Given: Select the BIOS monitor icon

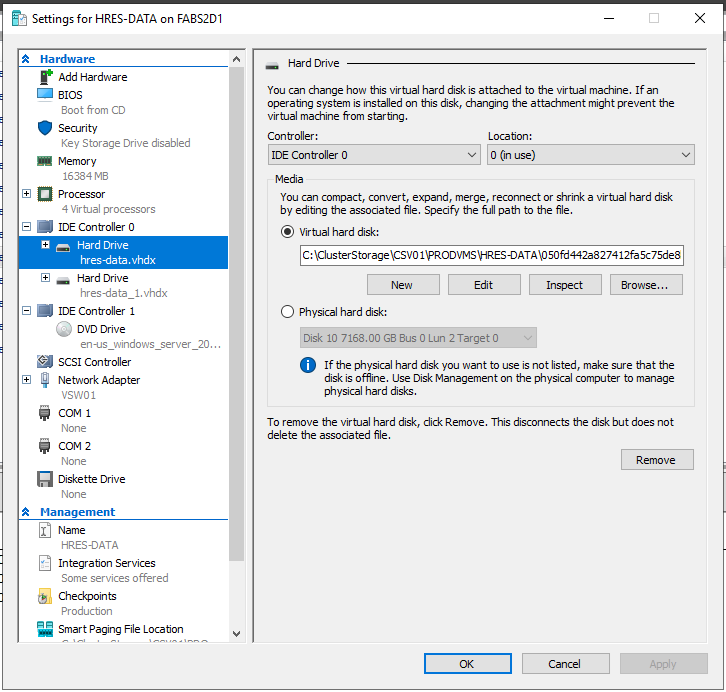Looking at the screenshot, I should 45,95.
